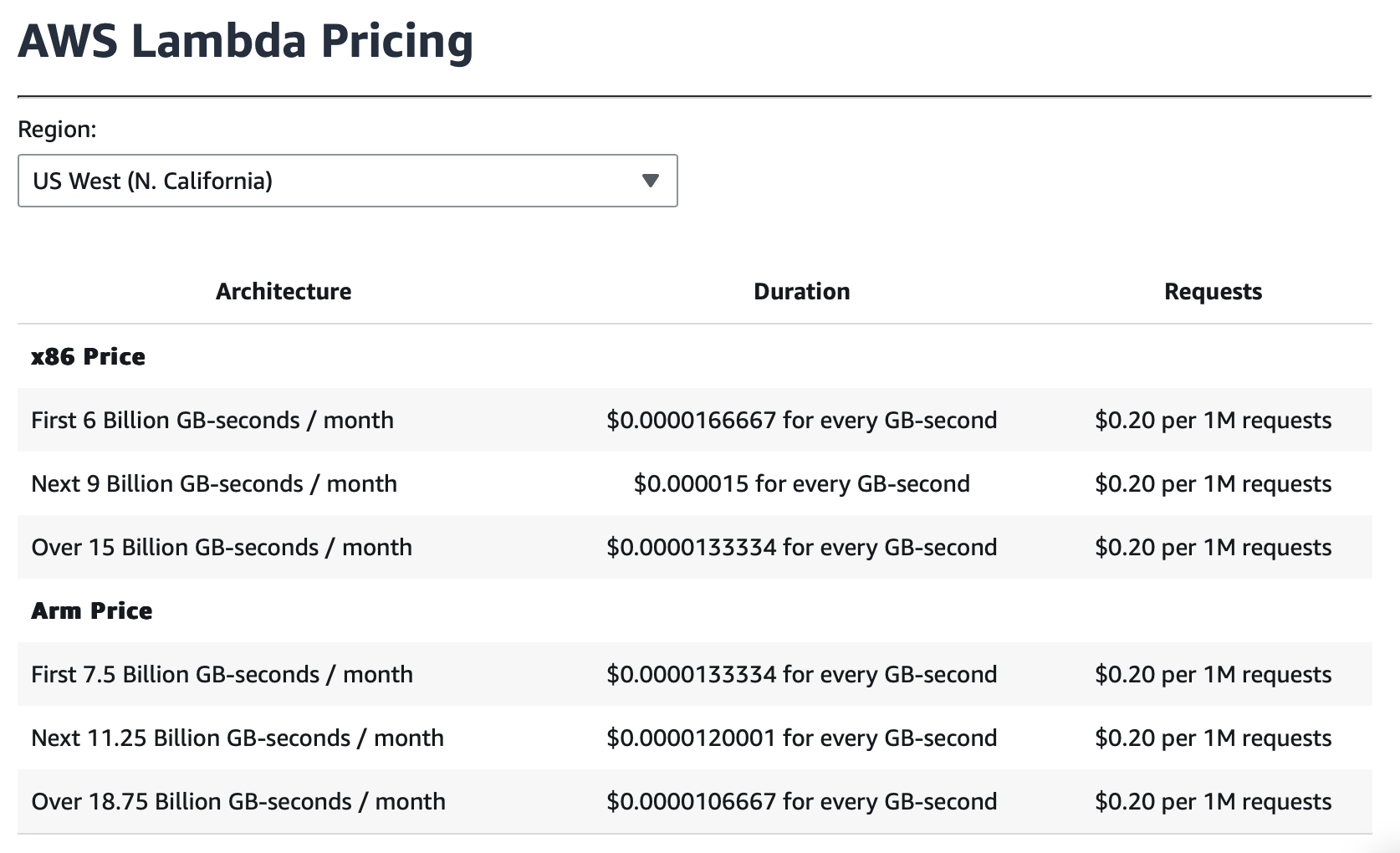Click First 6 Billion GB-seconds / month cell
This screenshot has width=1400, height=853.
pos(212,420)
